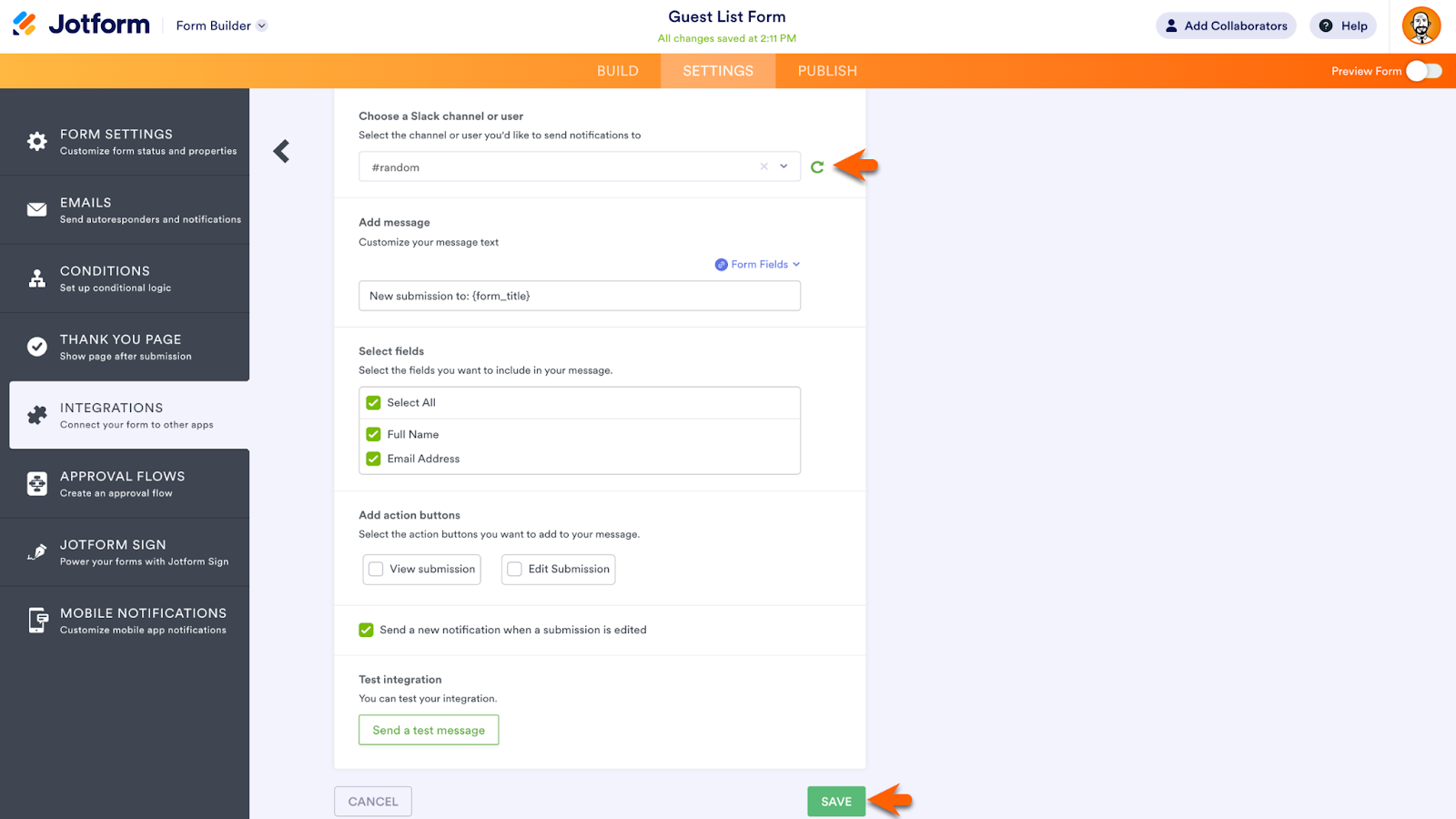The width and height of the screenshot is (1456, 819).
Task: Clear the #random channel selection
Action: click(x=764, y=167)
